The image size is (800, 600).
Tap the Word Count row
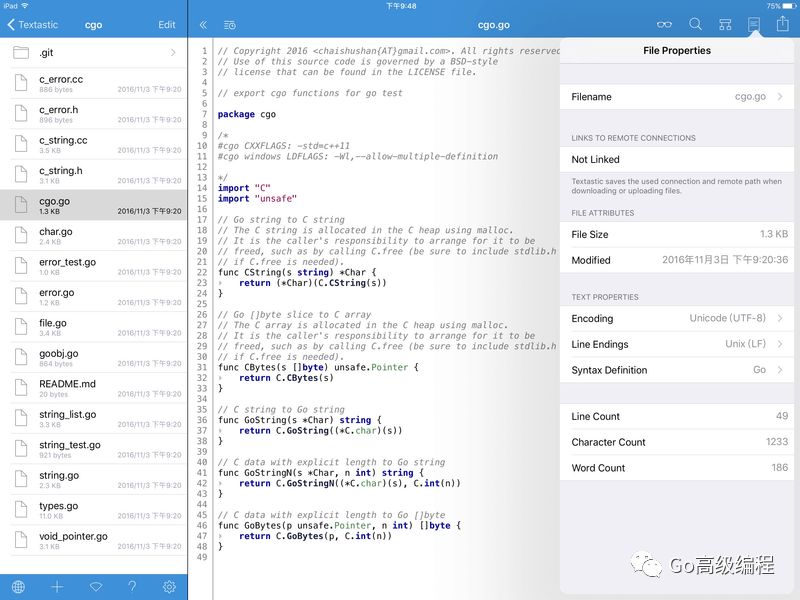(677, 468)
